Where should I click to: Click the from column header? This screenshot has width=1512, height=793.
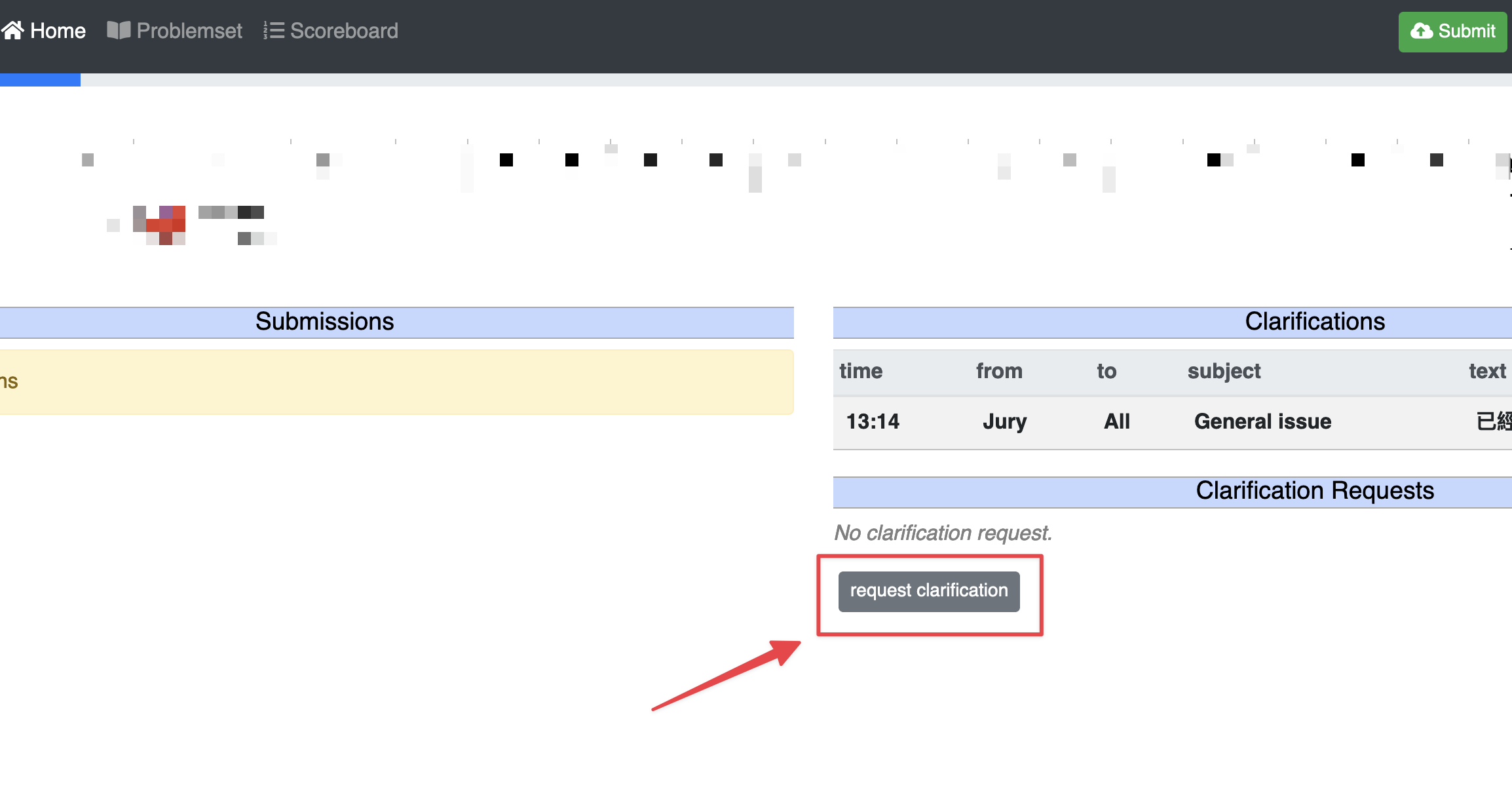[x=999, y=371]
